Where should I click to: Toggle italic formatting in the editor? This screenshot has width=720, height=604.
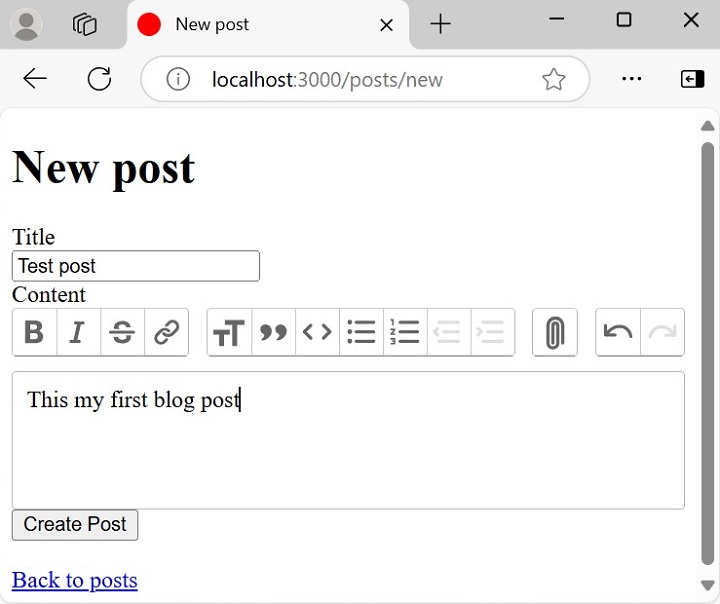click(x=78, y=333)
